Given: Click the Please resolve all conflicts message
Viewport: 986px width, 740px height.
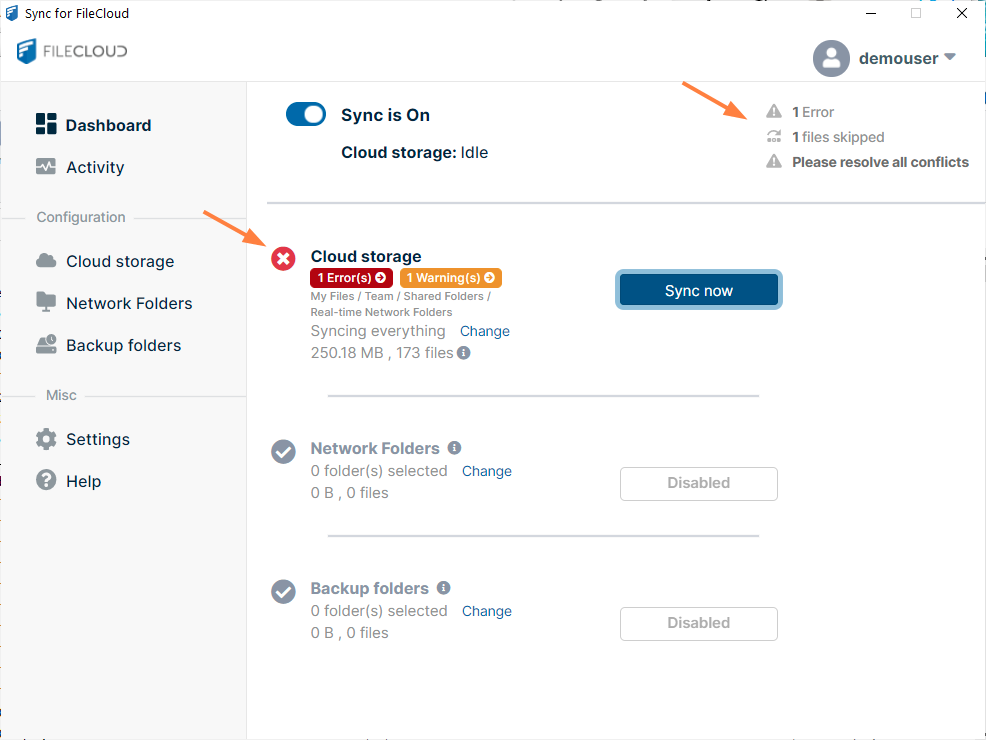Looking at the screenshot, I should (880, 162).
